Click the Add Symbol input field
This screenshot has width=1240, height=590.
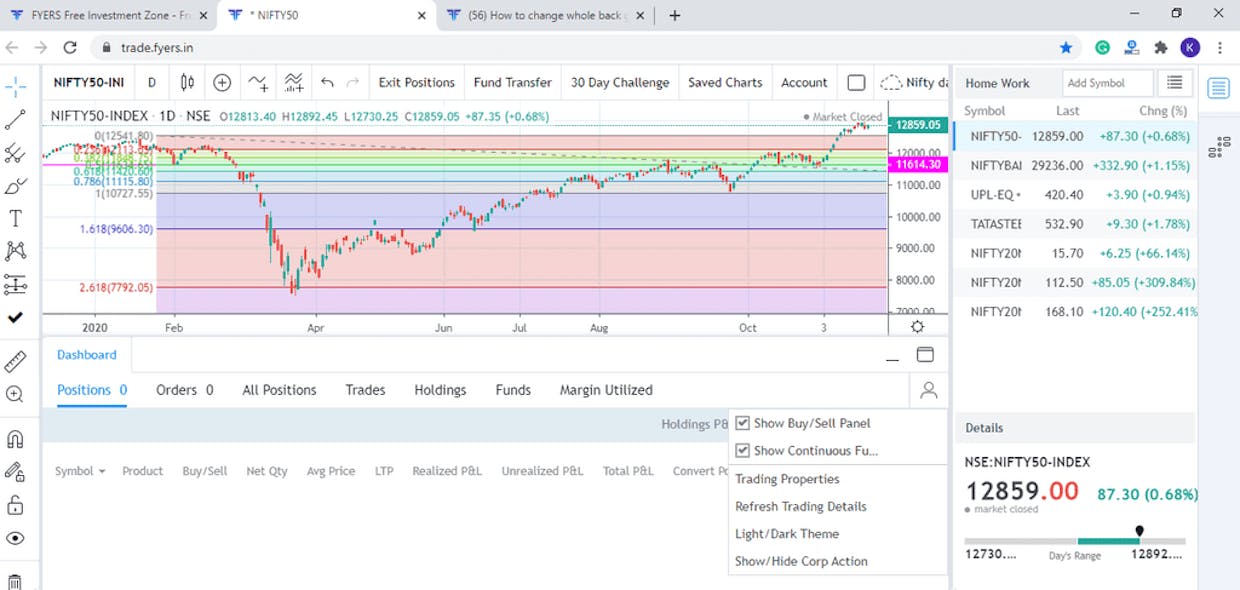coord(1107,83)
